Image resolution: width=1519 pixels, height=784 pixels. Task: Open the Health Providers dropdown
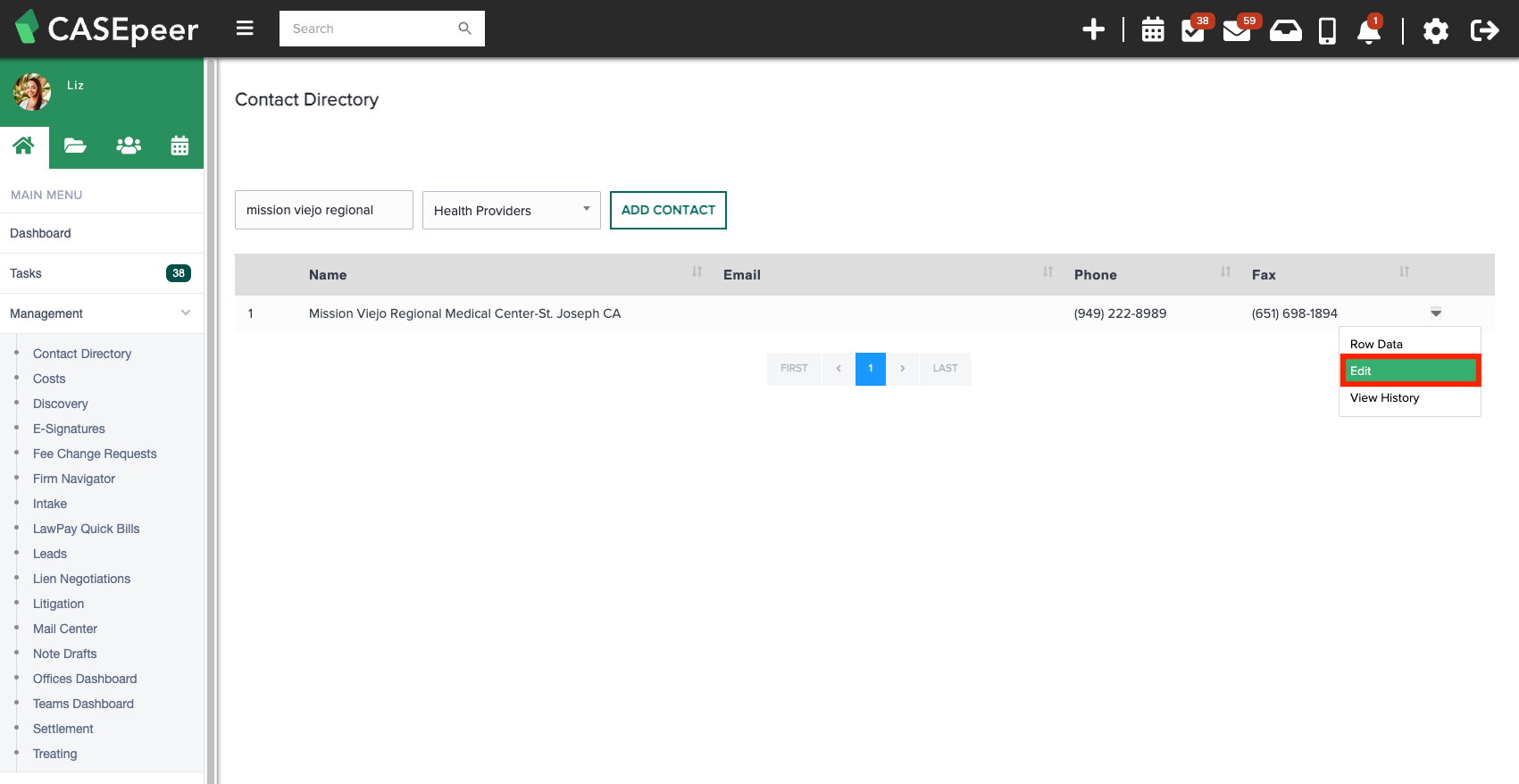pos(512,211)
